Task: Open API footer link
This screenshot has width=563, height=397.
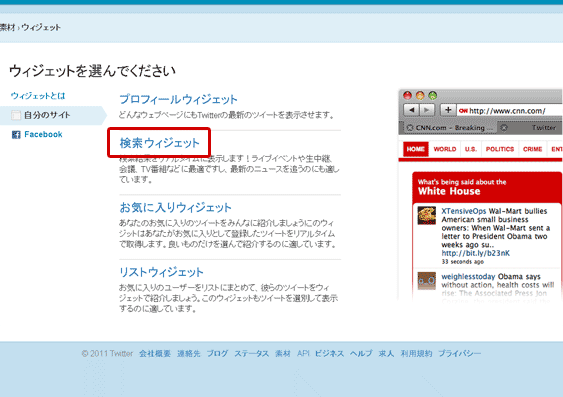Action: tap(303, 354)
